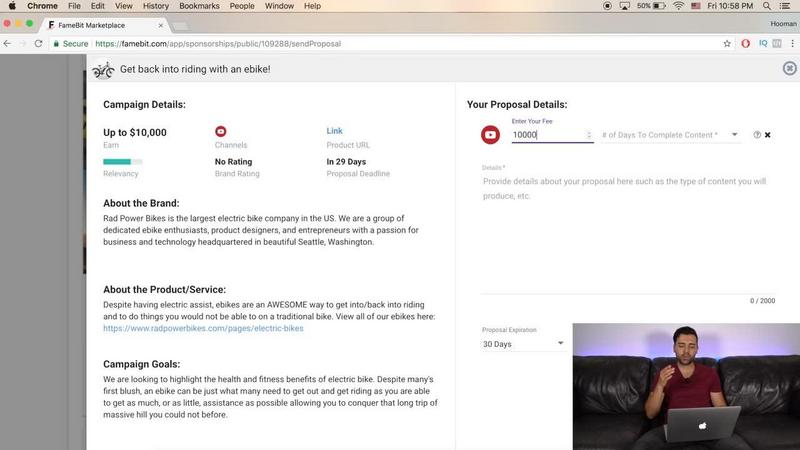Click the Apple menu icon

12,6
